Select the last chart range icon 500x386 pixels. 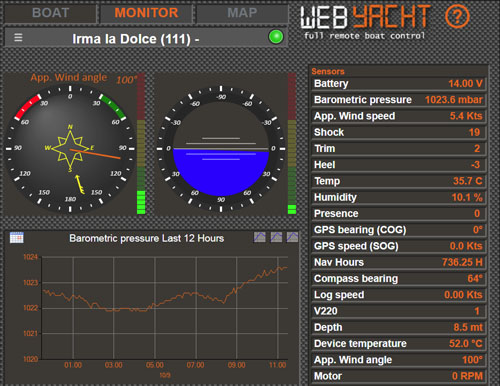click(x=292, y=237)
